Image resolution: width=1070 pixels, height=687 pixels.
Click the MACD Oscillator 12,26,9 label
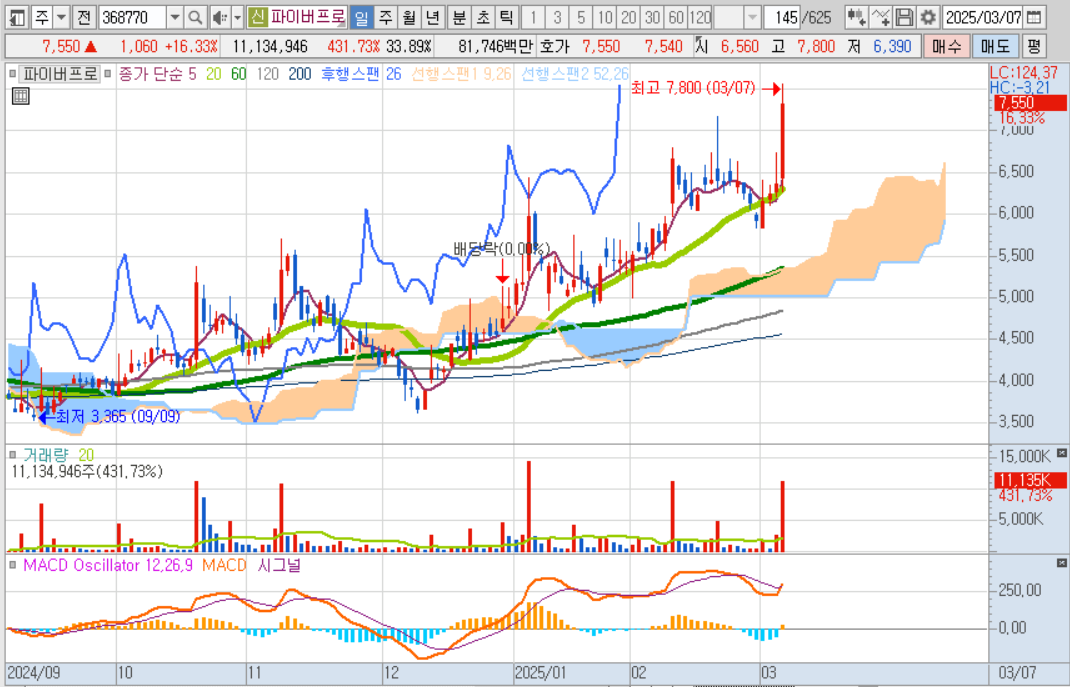109,565
